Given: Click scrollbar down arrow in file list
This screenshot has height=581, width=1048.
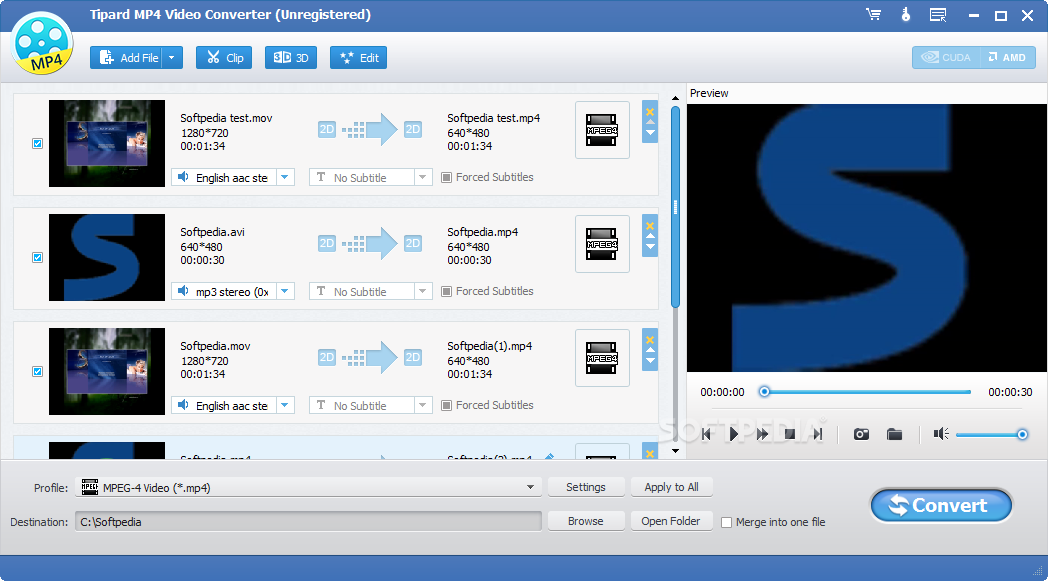Looking at the screenshot, I should [x=675, y=451].
